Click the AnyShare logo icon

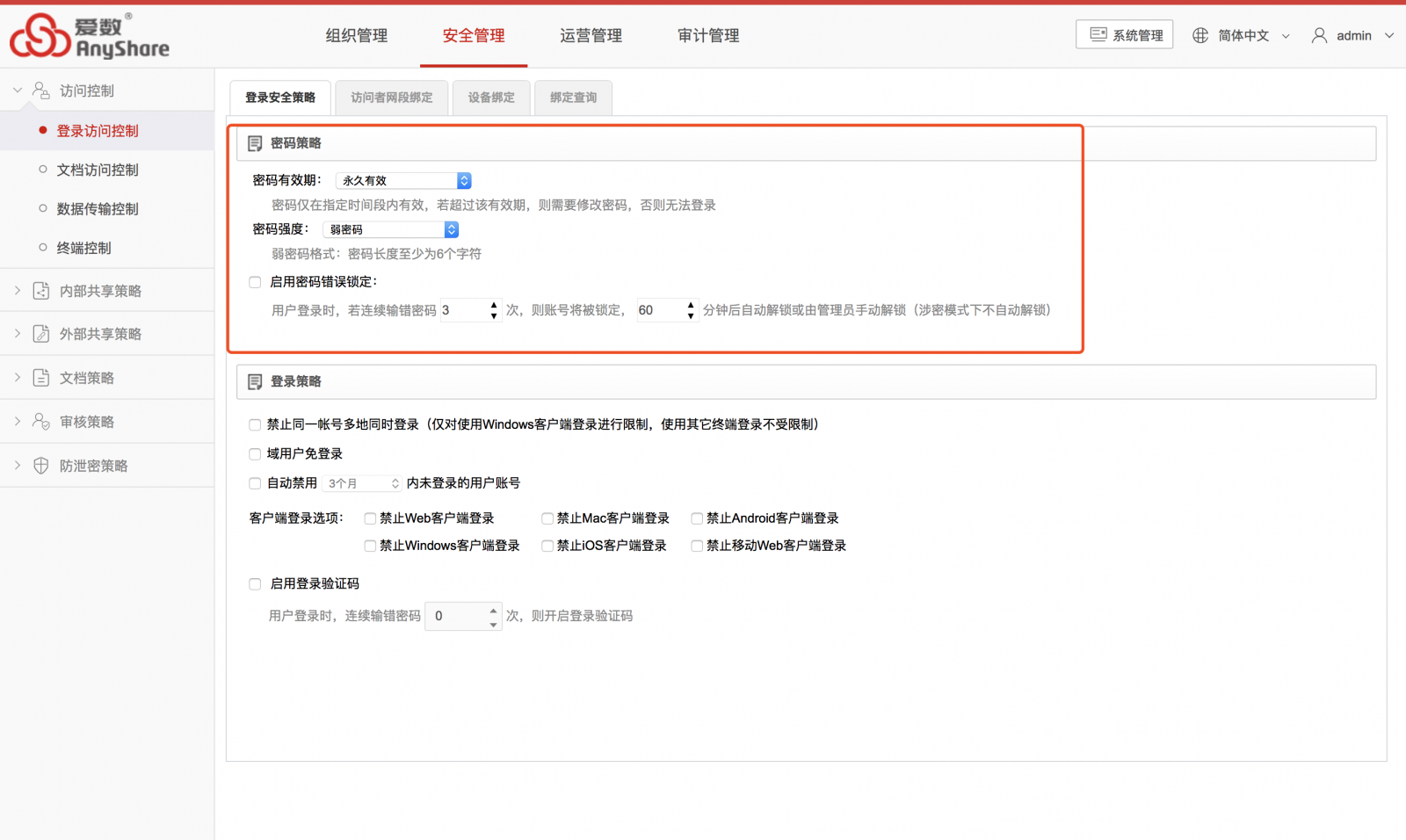(40, 35)
